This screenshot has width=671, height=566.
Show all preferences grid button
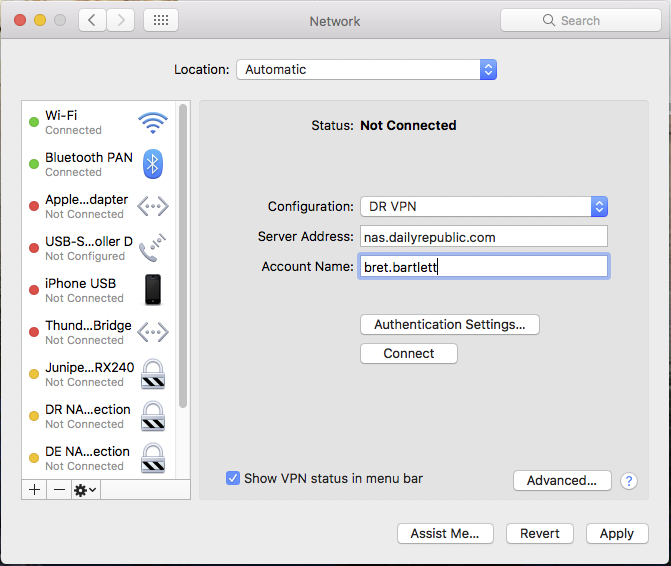(162, 20)
